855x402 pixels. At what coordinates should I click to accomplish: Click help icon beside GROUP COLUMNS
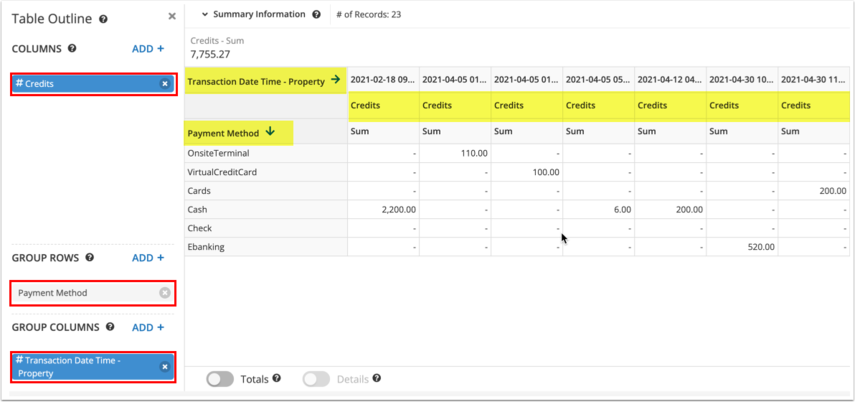pyautogui.click(x=110, y=327)
